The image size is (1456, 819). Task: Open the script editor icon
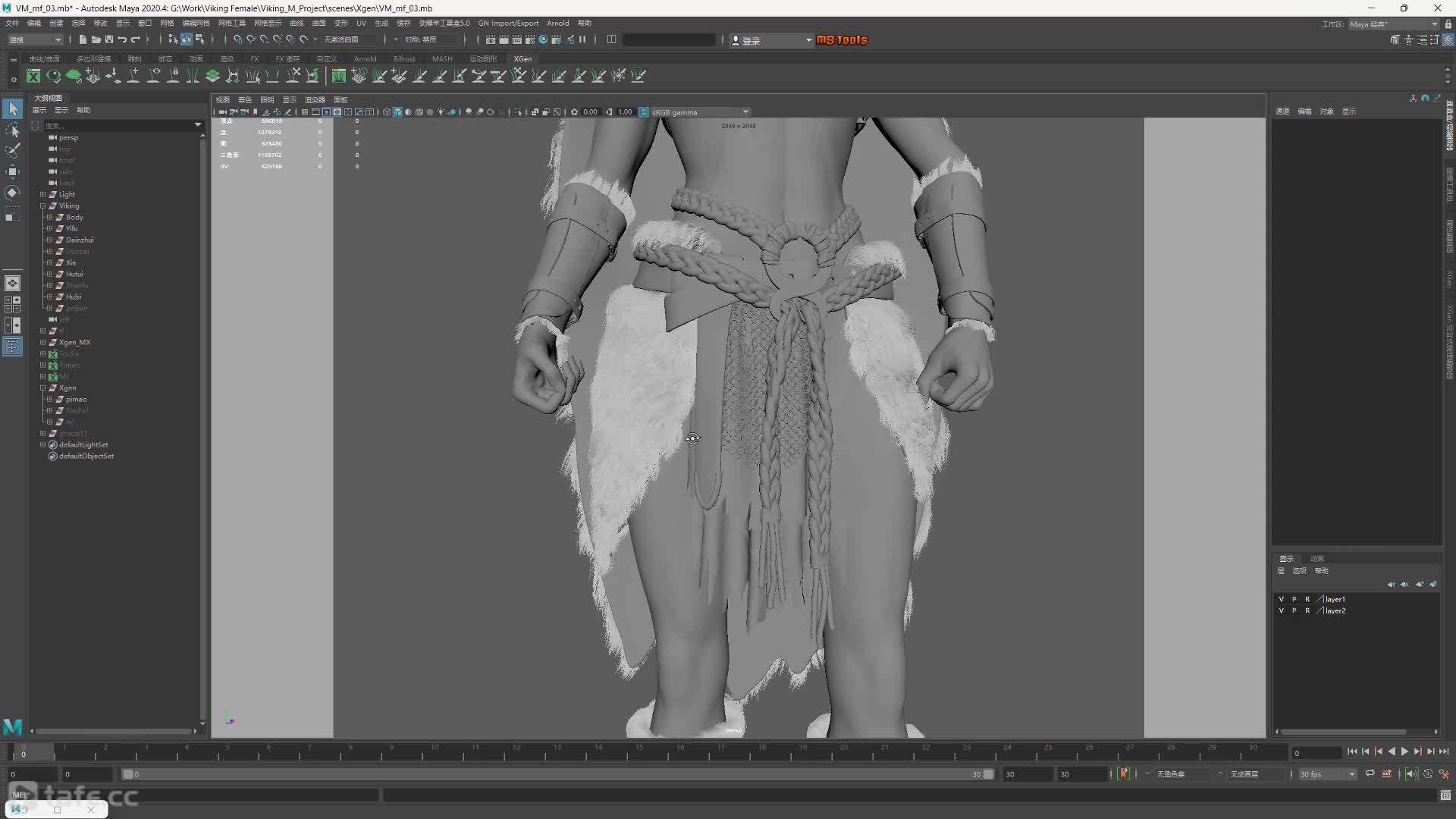point(1445,795)
